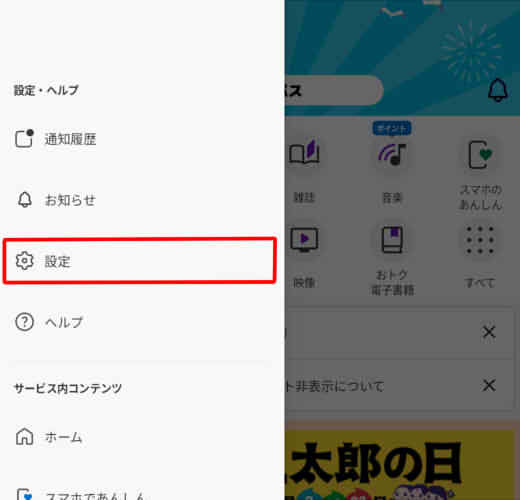Screen dimensions: 520x500
Task: Open the 映像 video icon
Action: click(304, 239)
